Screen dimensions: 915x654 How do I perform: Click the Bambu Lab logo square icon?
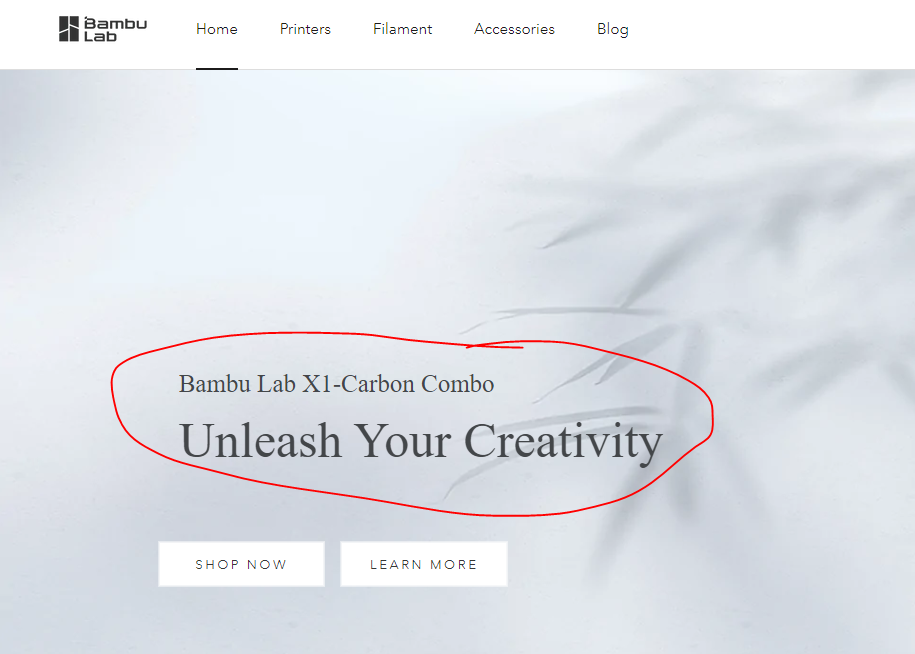click(69, 29)
